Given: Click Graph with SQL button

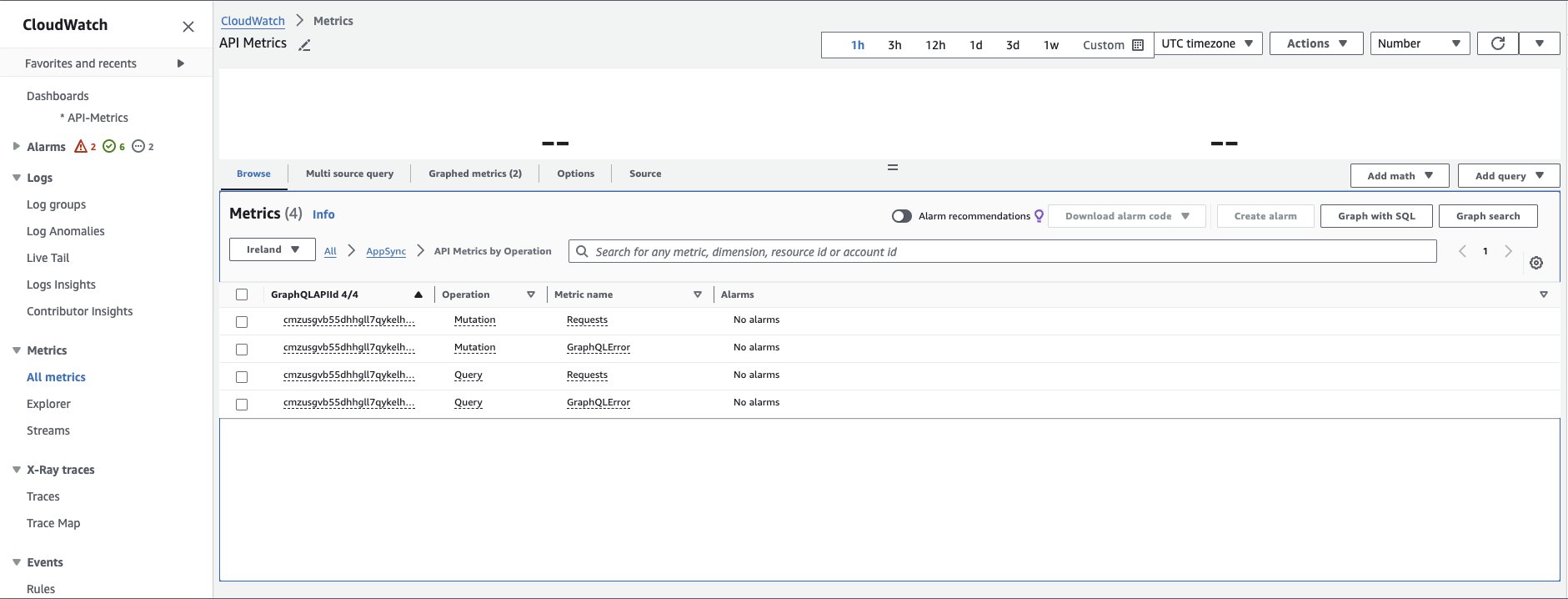Looking at the screenshot, I should click(1375, 216).
